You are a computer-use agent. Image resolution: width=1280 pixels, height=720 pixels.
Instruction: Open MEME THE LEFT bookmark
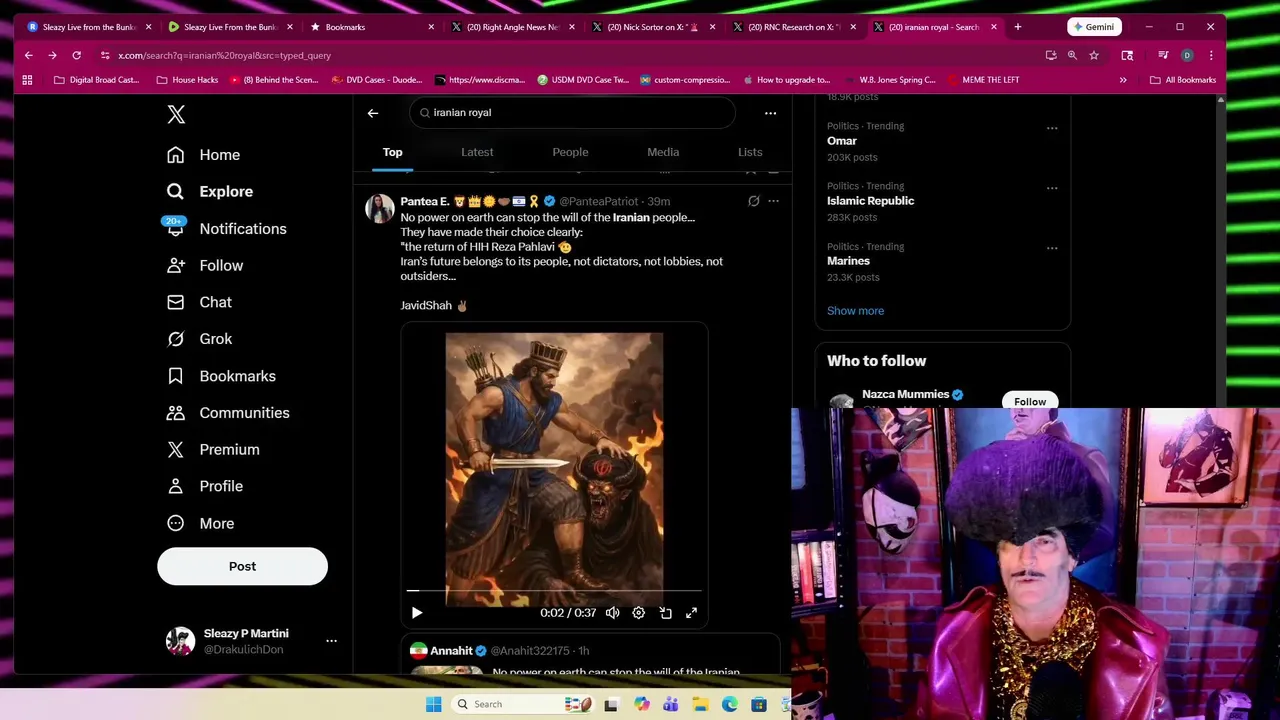click(984, 80)
